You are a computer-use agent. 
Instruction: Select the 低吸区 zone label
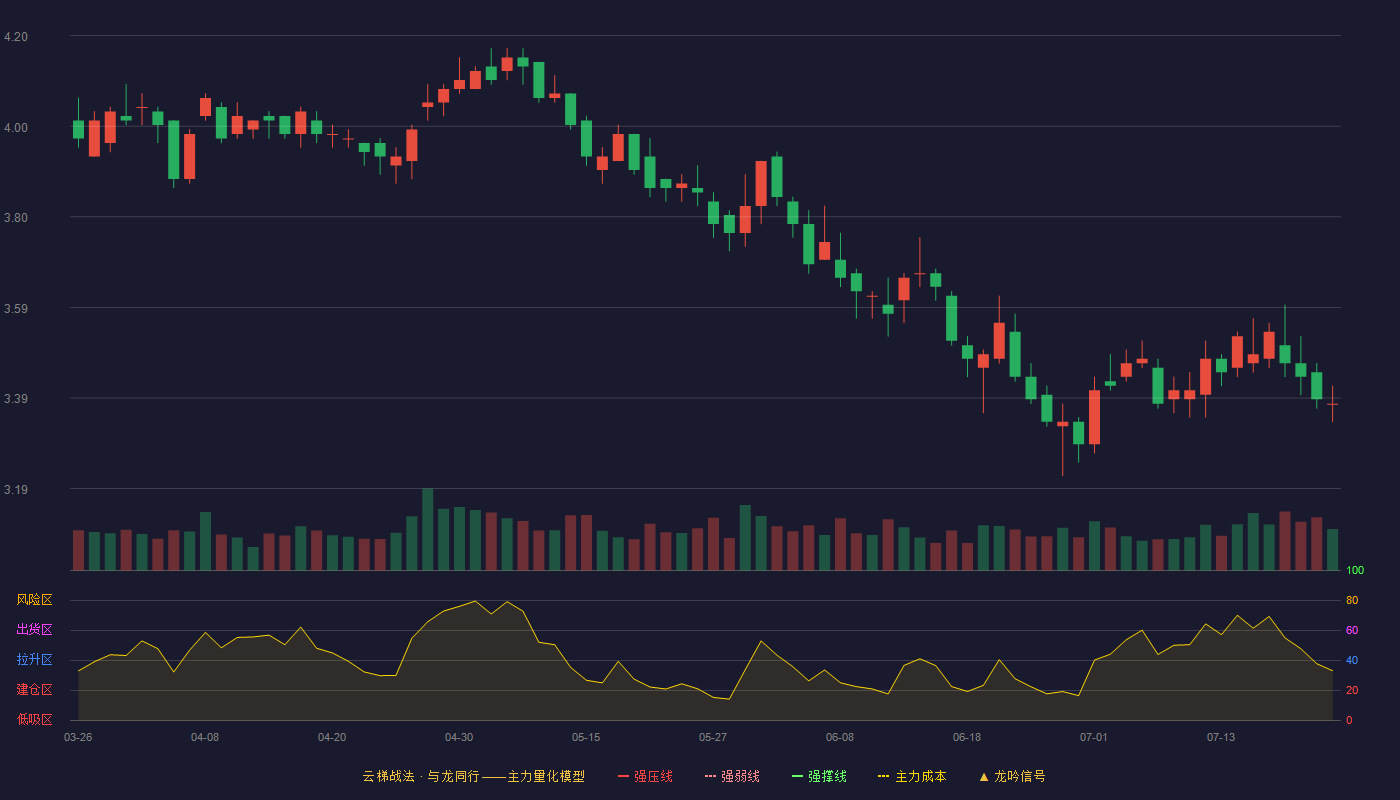(x=34, y=719)
